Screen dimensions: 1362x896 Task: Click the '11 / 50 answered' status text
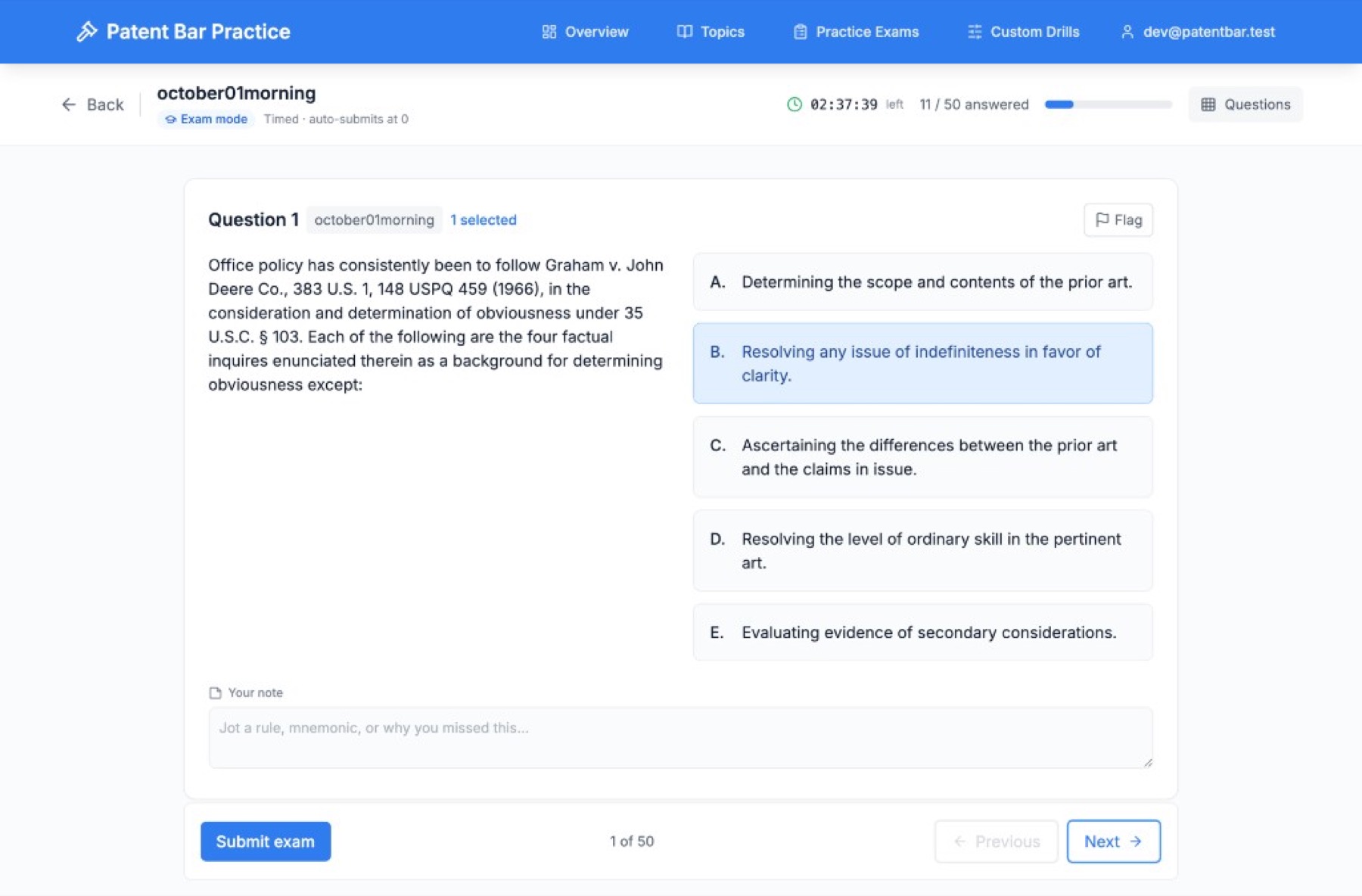pos(974,104)
